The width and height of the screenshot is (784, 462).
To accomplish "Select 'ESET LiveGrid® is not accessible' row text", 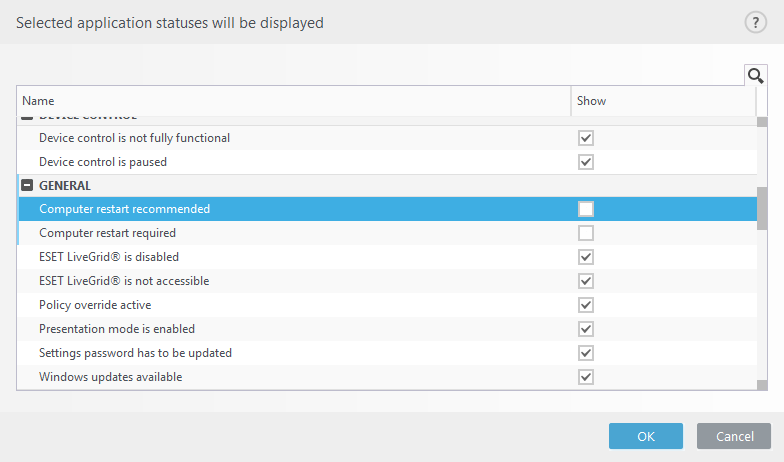I will pos(124,281).
